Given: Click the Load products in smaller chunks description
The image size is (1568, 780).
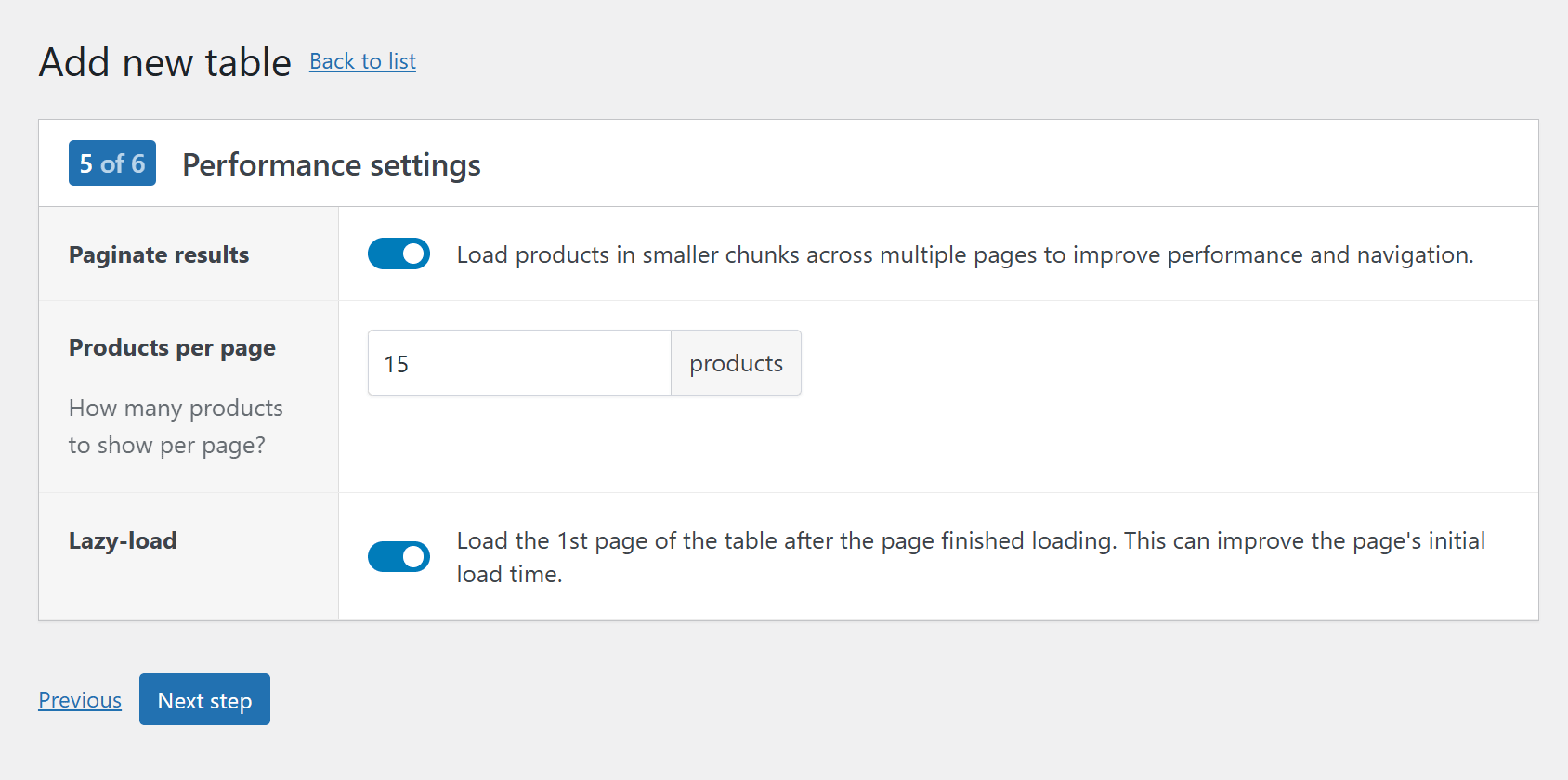Looking at the screenshot, I should pyautogui.click(x=964, y=255).
